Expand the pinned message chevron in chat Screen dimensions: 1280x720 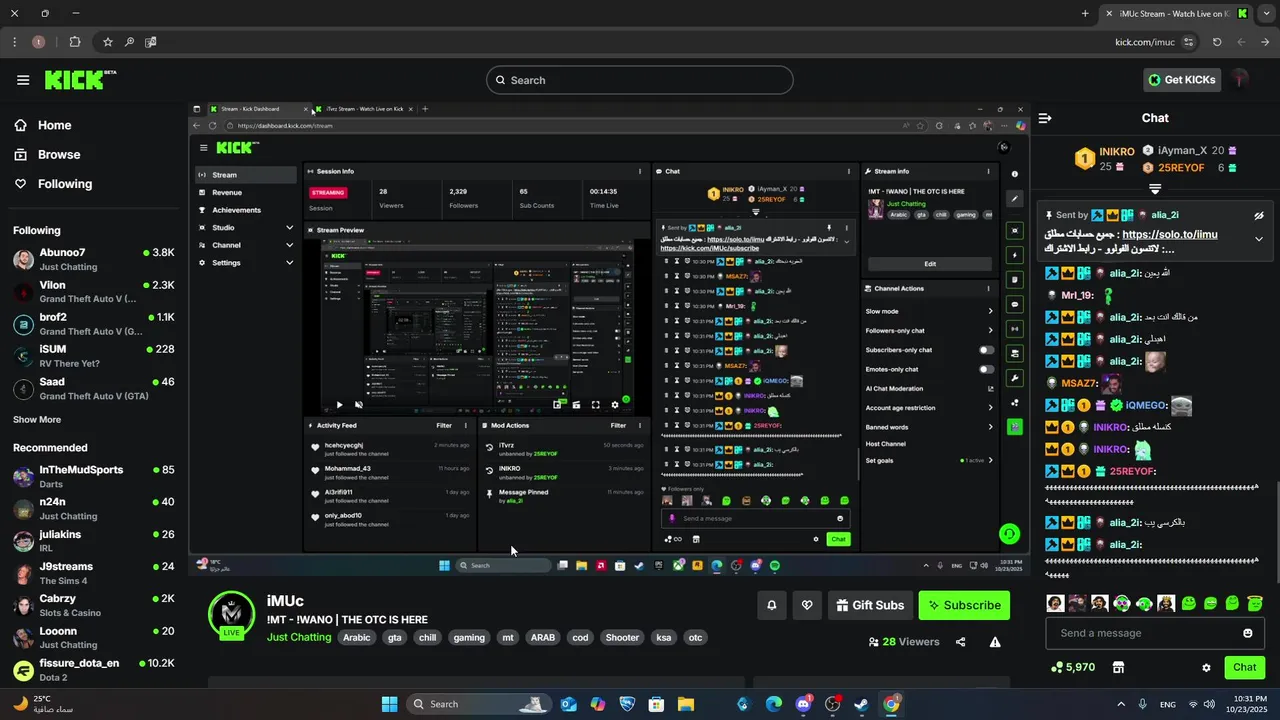pyautogui.click(x=1259, y=239)
